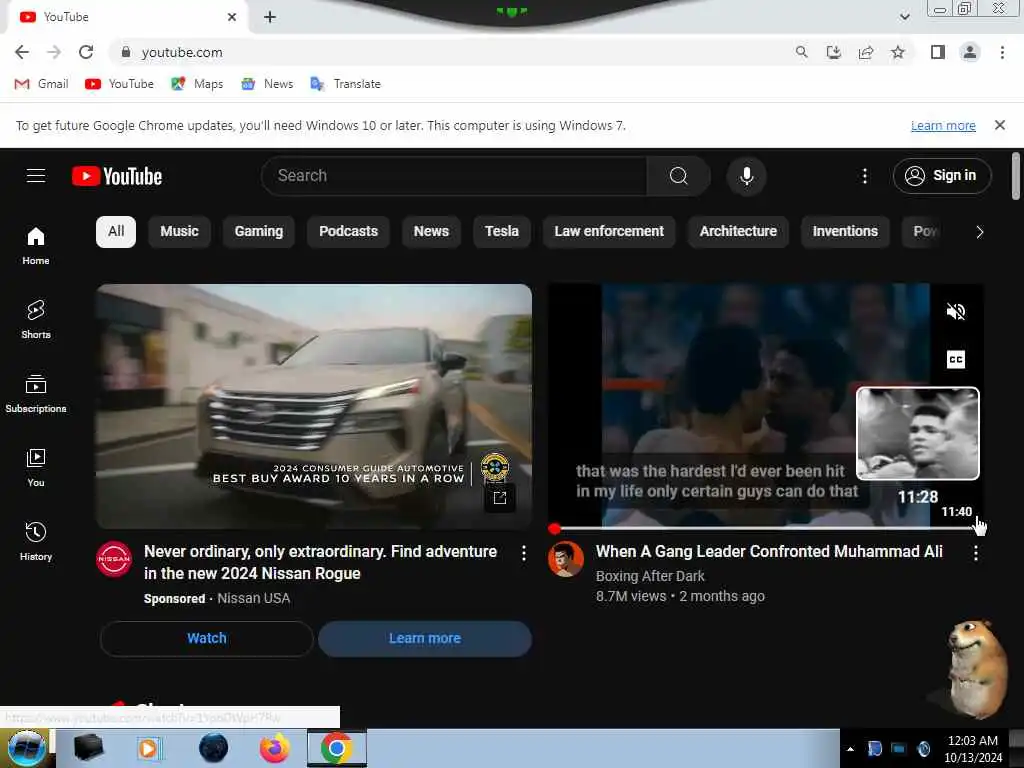The image size is (1024, 768).
Task: Select the Podcasts filter chip
Action: [x=348, y=232]
